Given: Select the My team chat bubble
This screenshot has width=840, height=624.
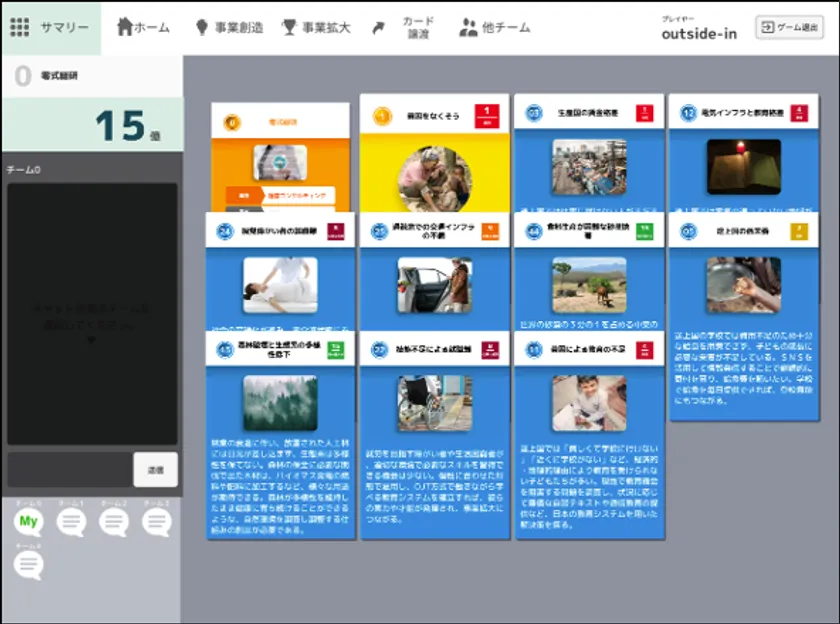Looking at the screenshot, I should click(x=29, y=521).
